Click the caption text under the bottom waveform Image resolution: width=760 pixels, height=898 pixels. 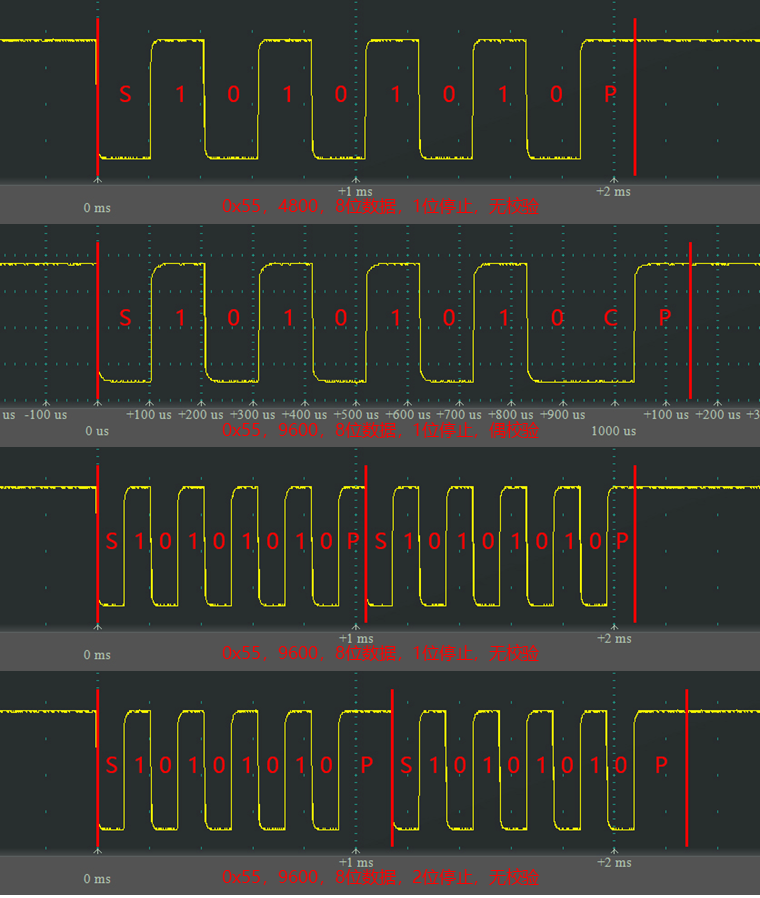tap(380, 878)
